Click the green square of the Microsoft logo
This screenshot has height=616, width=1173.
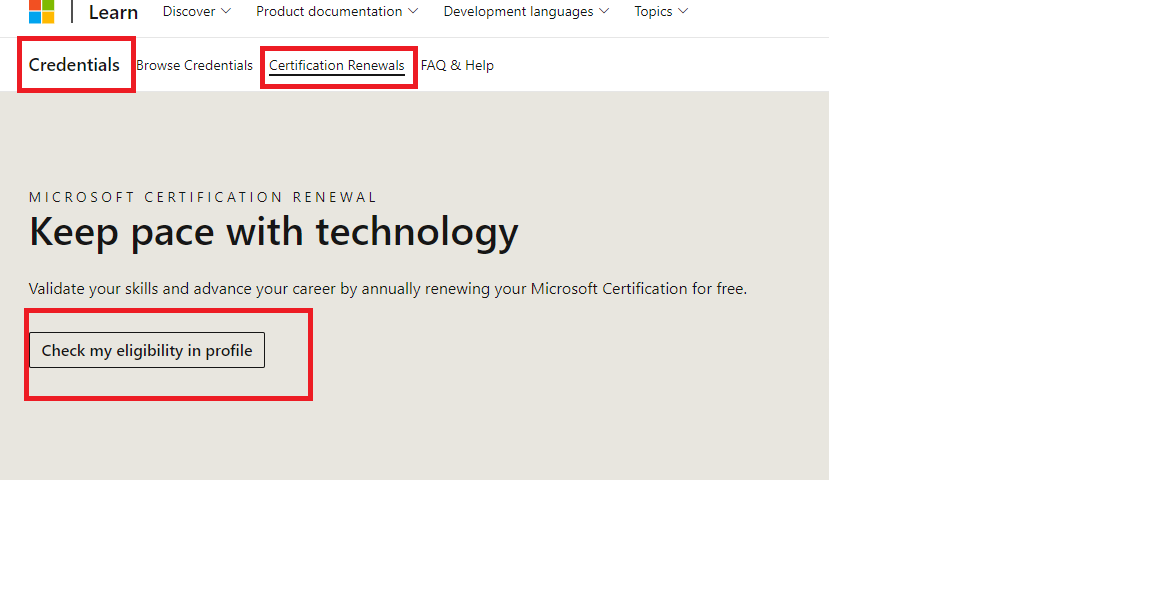tap(47, 7)
